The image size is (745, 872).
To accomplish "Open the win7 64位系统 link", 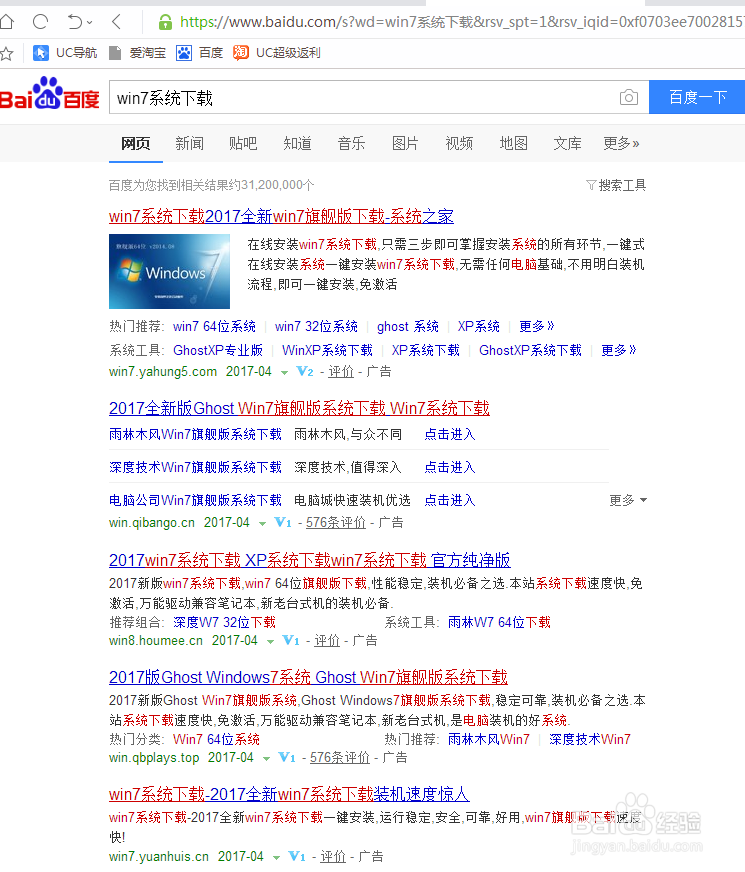I will point(215,326).
